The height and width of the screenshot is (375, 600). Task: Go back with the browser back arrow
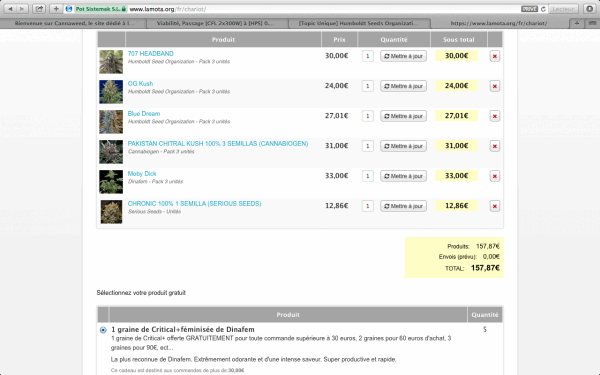point(10,9)
